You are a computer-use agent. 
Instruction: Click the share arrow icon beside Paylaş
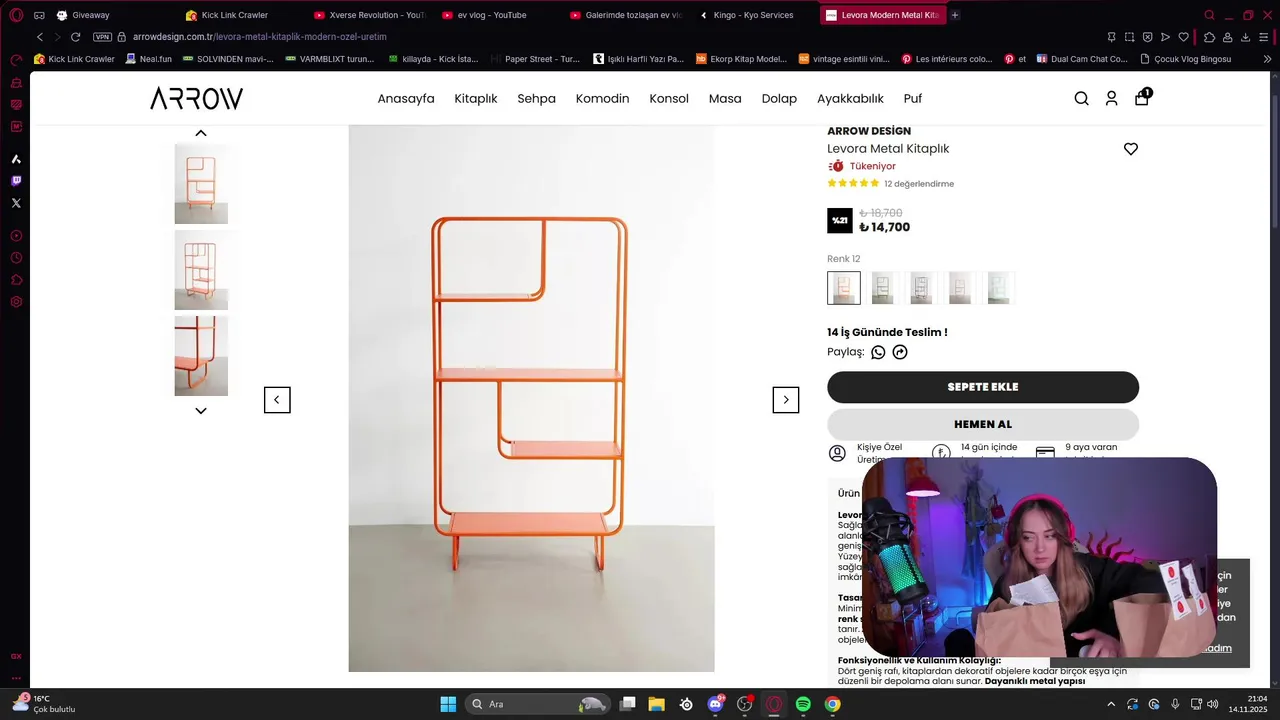[900, 352]
